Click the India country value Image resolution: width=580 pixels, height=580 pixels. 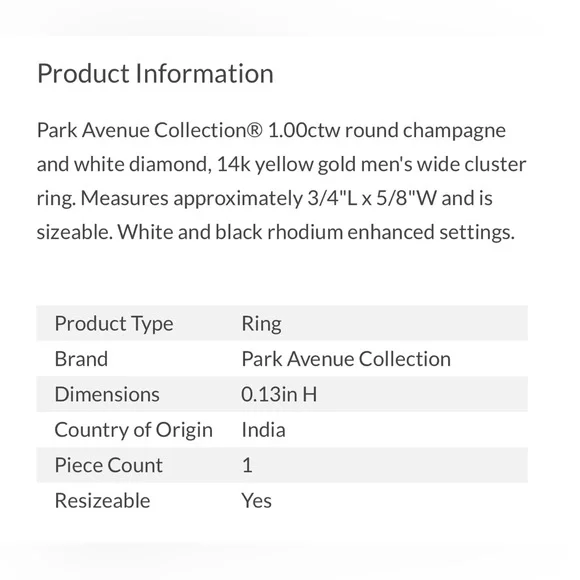click(263, 430)
